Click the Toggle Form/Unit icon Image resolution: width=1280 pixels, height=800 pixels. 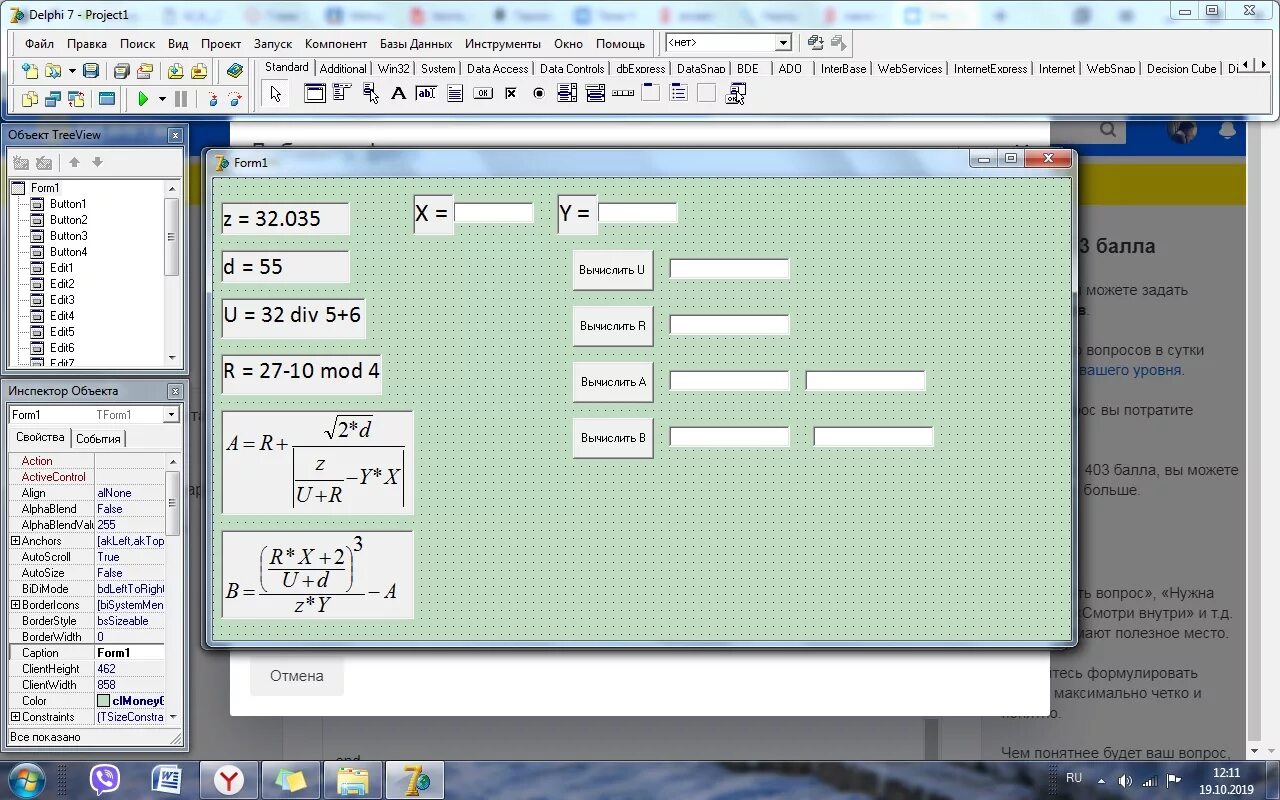pyautogui.click(x=77, y=99)
